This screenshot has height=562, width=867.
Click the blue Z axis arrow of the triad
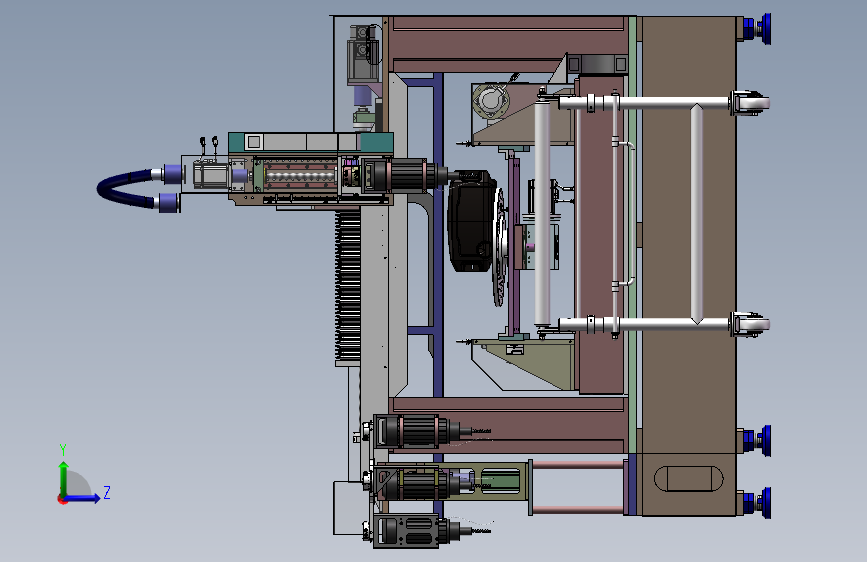[83, 498]
